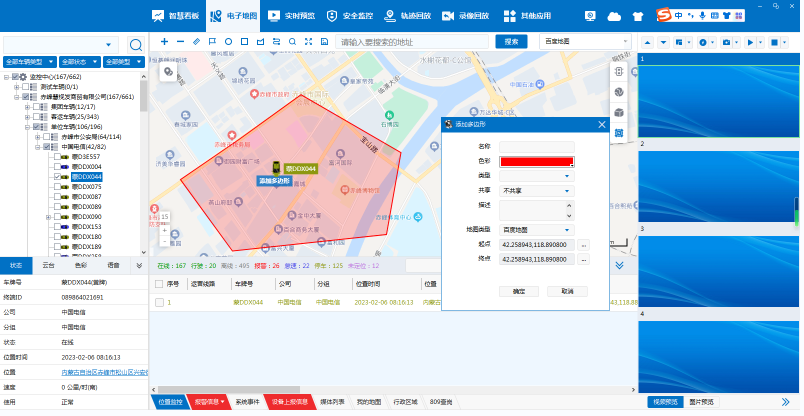Collapse the 中国电信 tree node
The width and height of the screenshot is (804, 416).
tap(37, 147)
